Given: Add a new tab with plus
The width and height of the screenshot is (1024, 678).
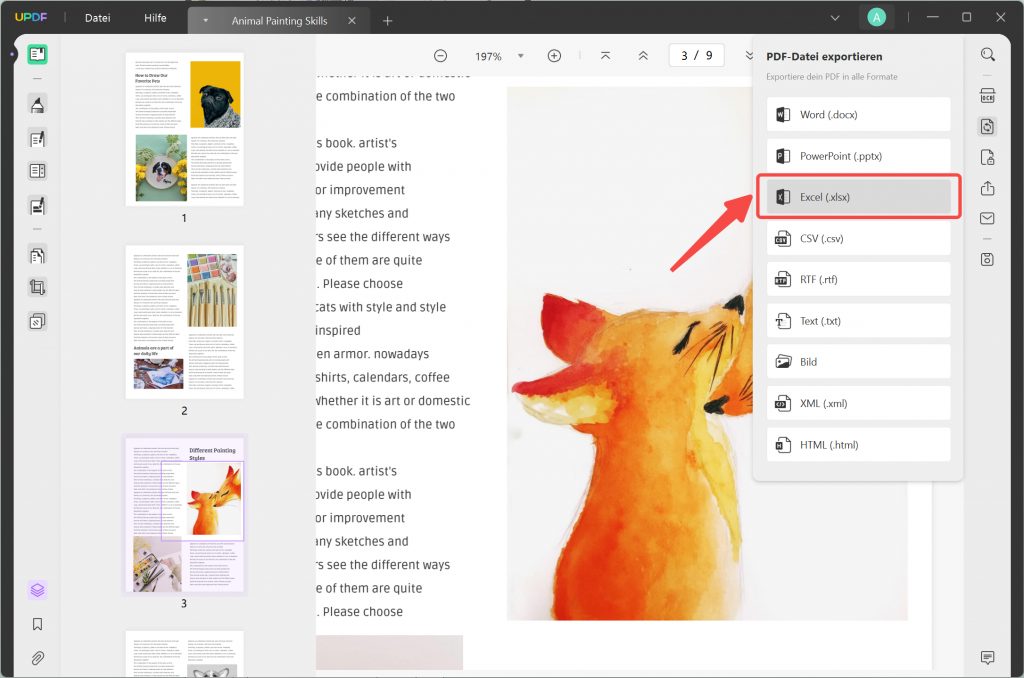Looking at the screenshot, I should 387,21.
